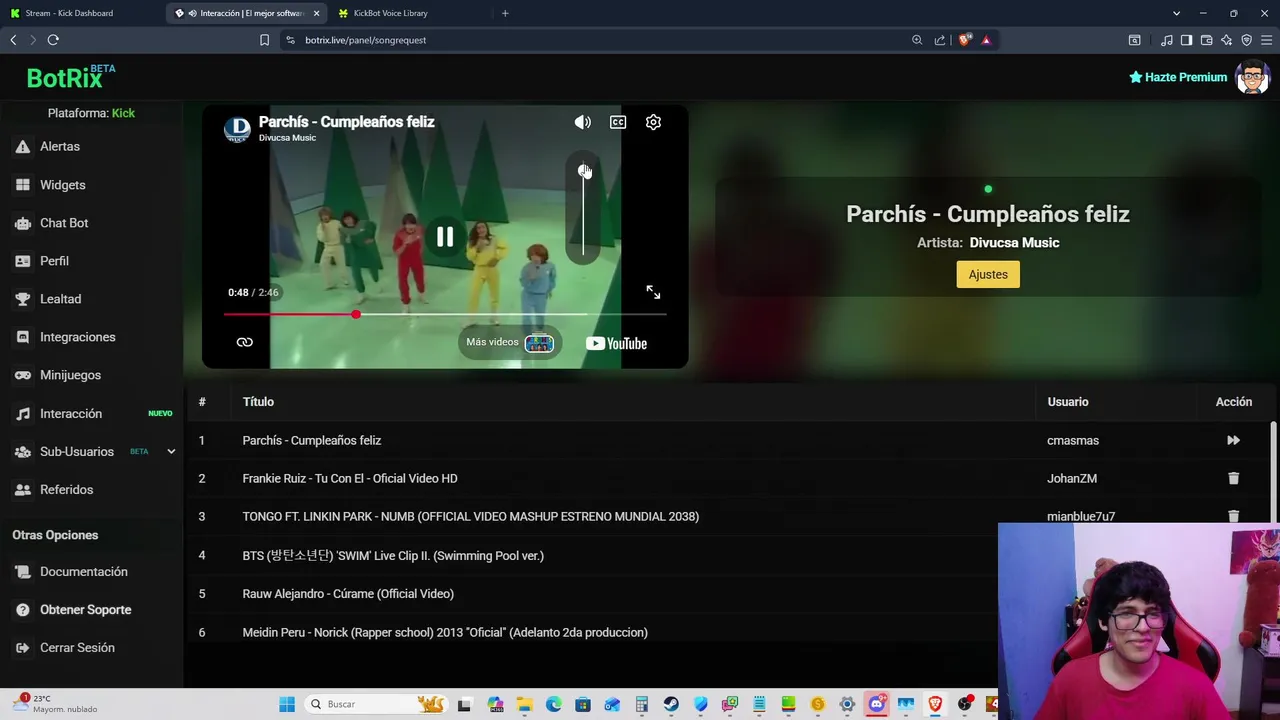Click Cerrar Sesión to log out
1280x720 pixels.
[77, 647]
